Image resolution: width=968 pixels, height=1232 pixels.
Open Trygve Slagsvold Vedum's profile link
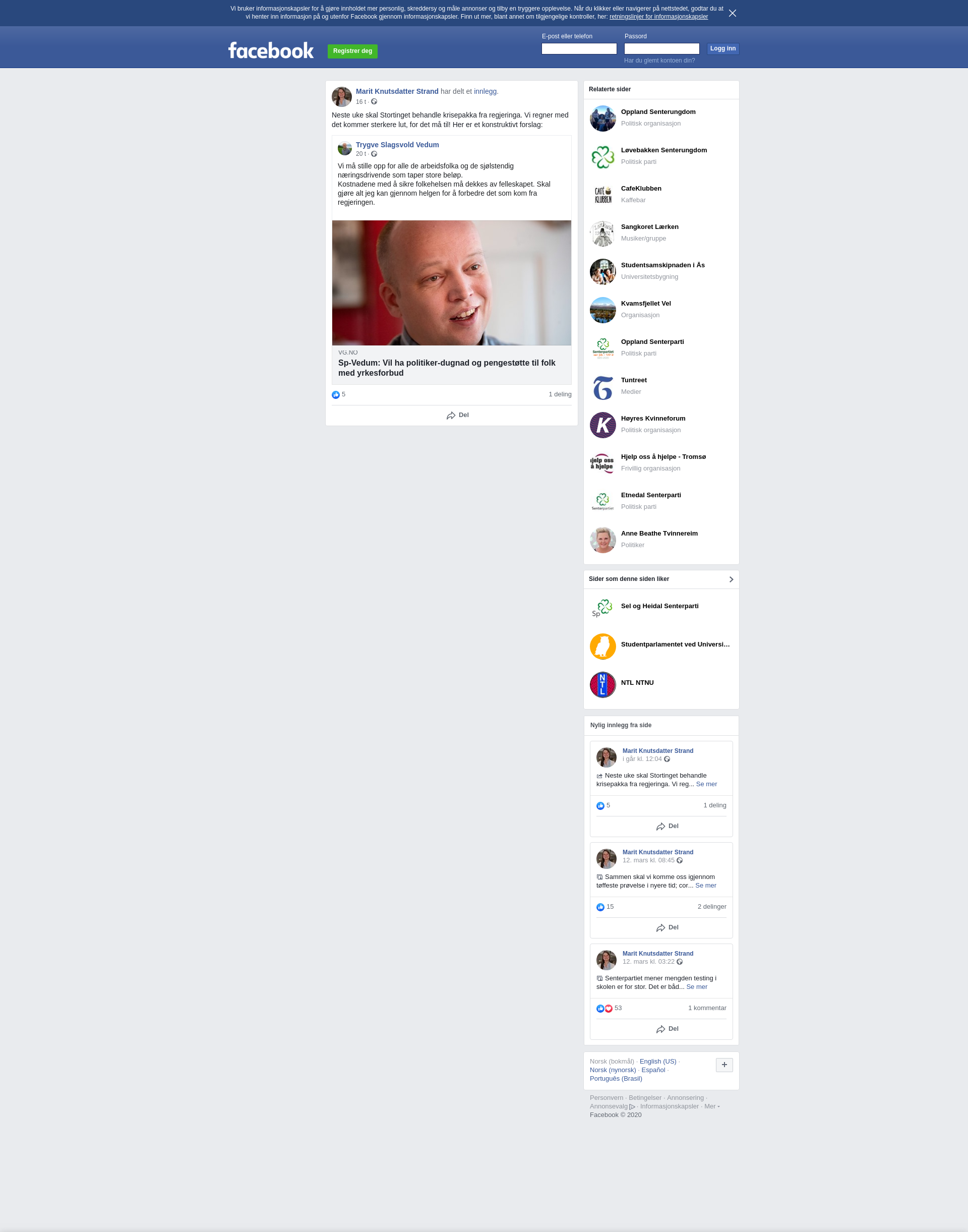pyautogui.click(x=397, y=145)
